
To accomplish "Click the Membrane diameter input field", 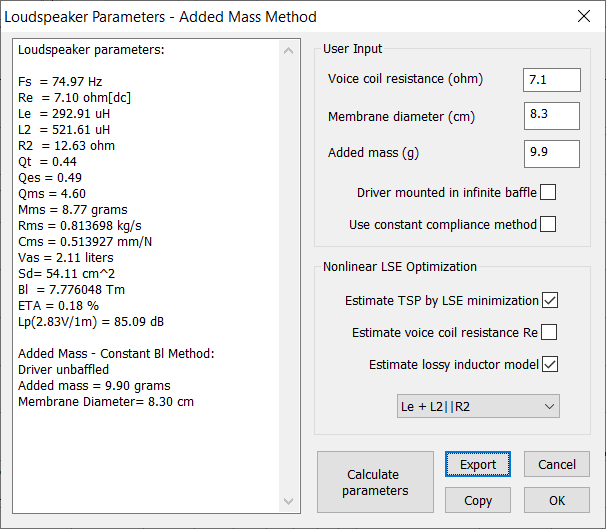I will pos(551,116).
